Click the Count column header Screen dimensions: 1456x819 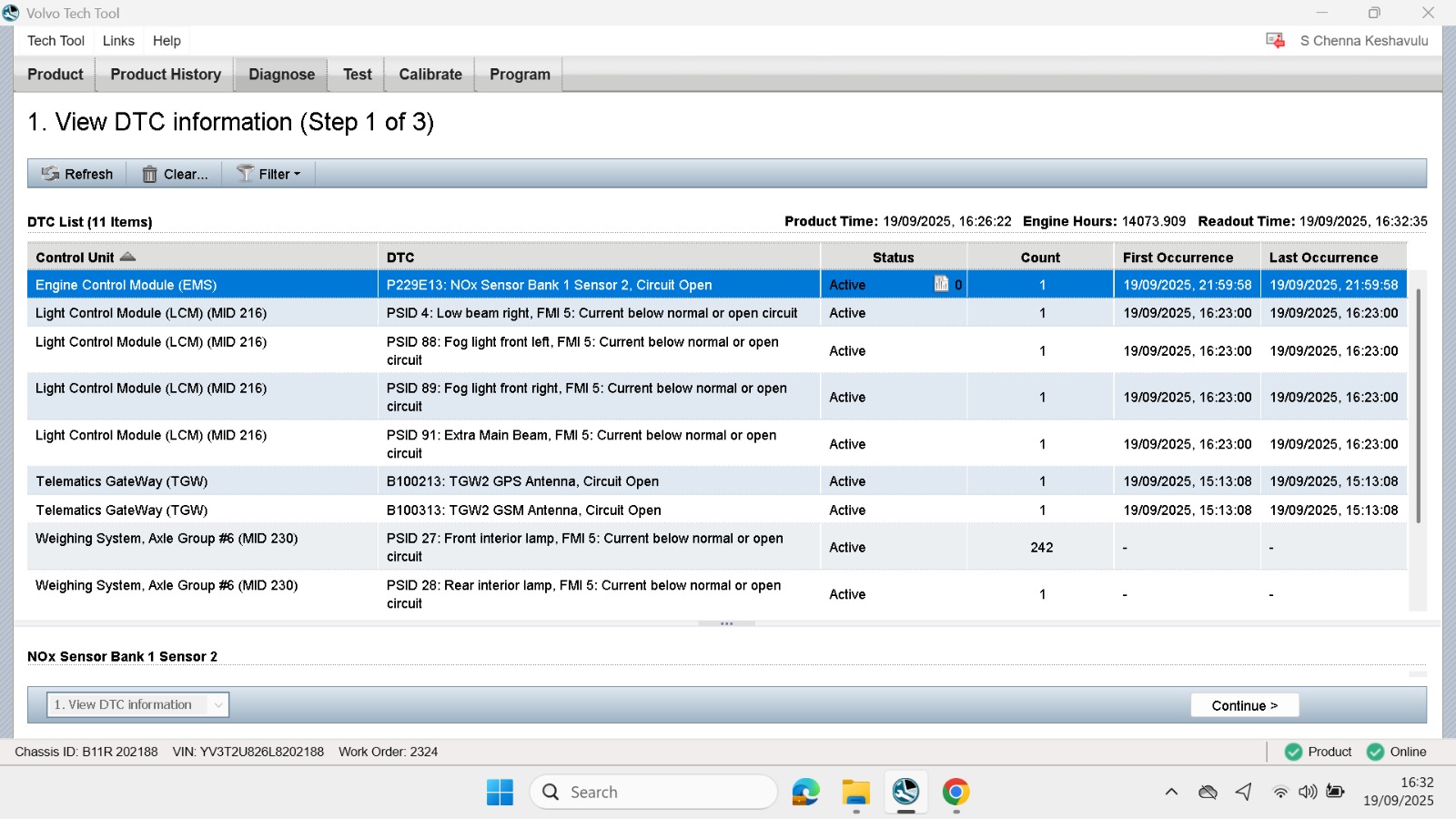tap(1040, 258)
